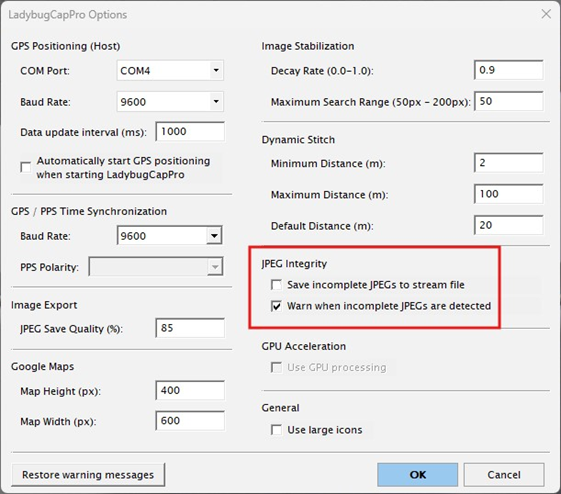Enable automatically start GPS positioning checkbox

26,167
